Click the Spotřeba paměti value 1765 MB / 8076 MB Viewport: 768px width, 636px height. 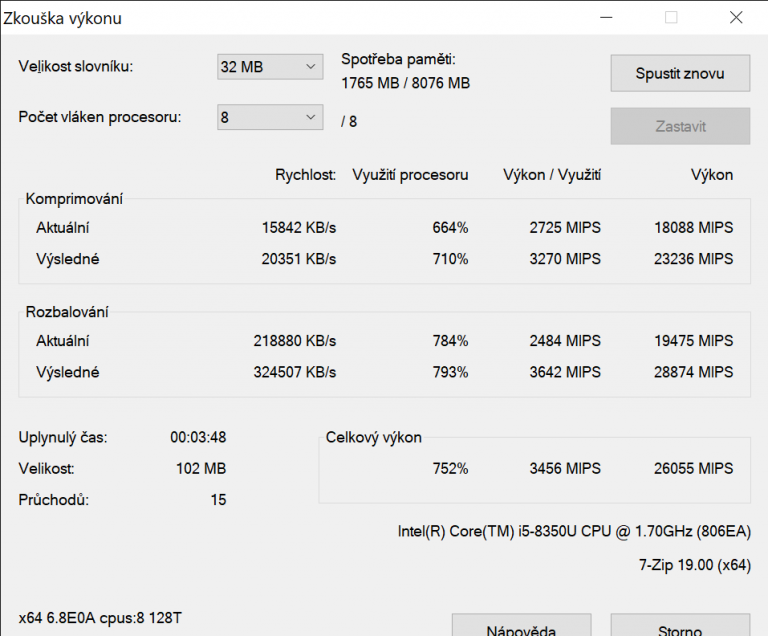405,83
